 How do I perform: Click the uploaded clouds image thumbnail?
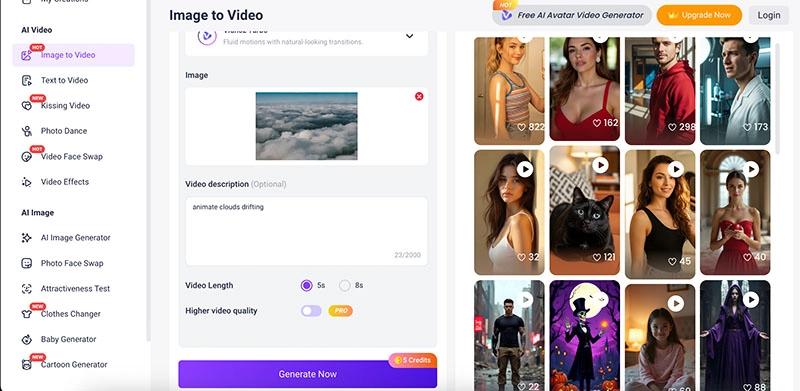[306, 126]
